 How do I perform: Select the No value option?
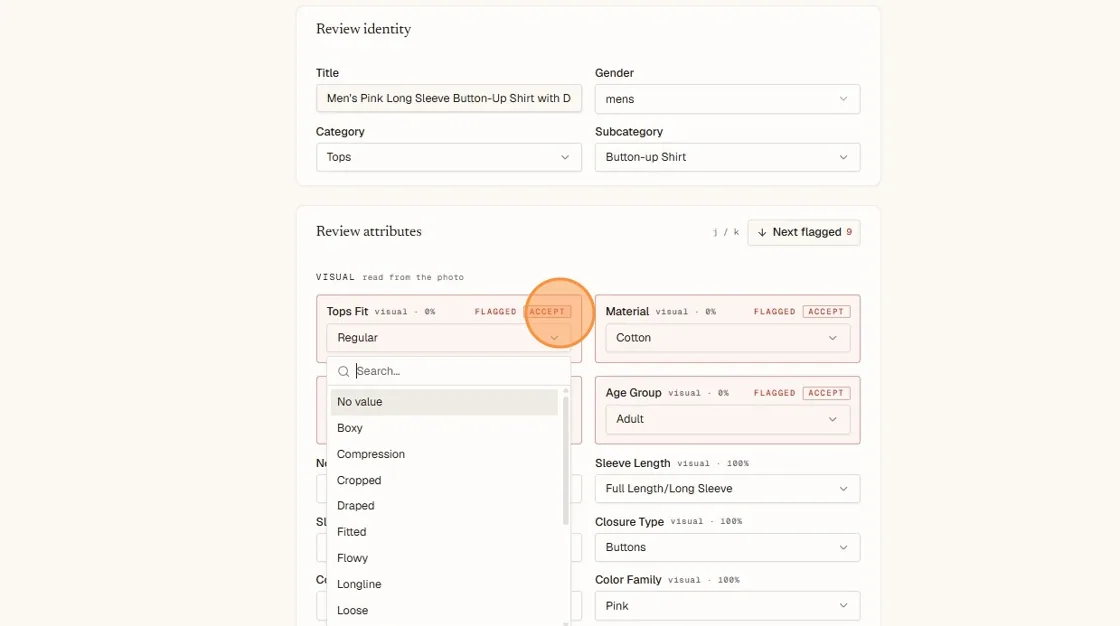[x=444, y=402]
